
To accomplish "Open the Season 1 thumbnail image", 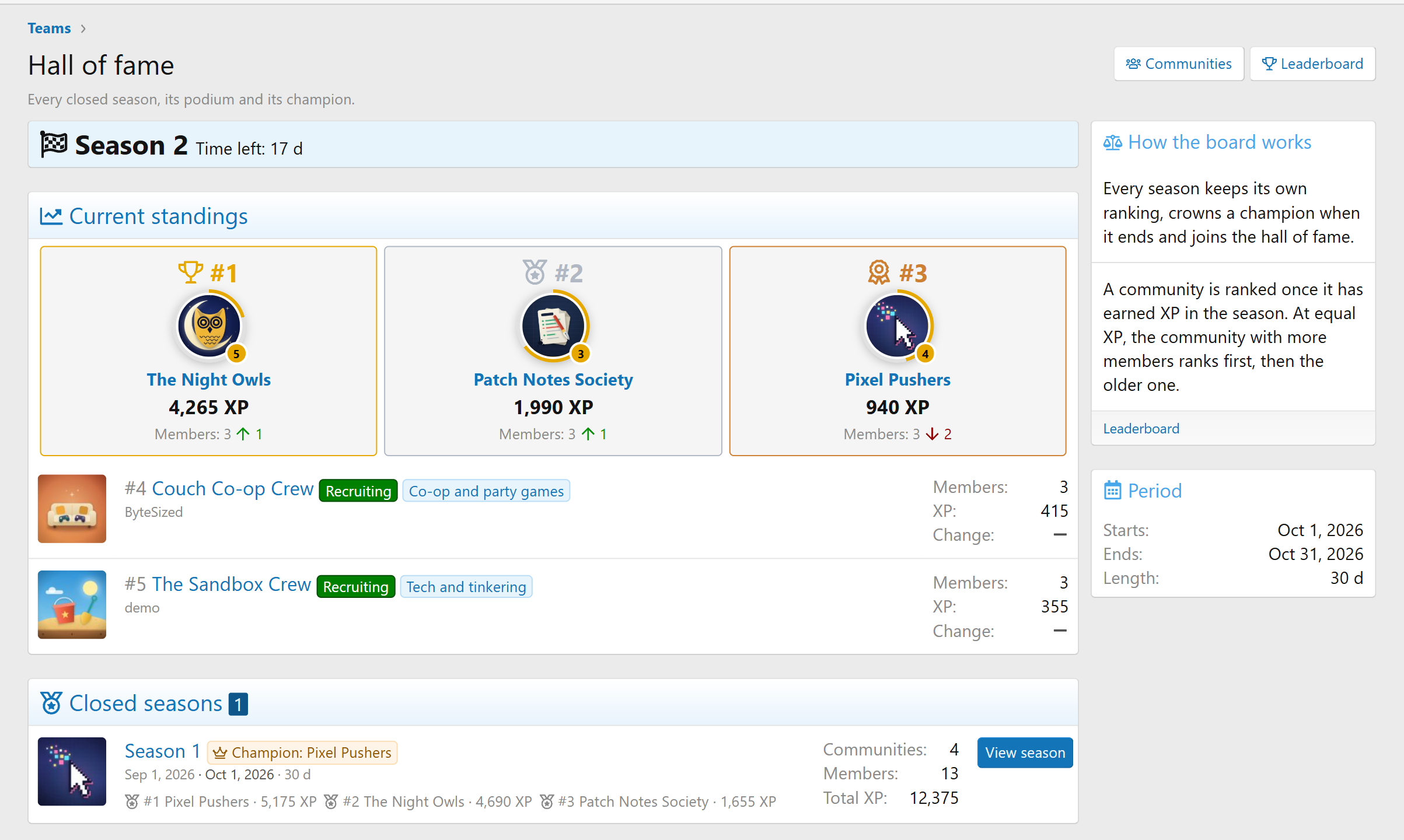I will [x=72, y=771].
